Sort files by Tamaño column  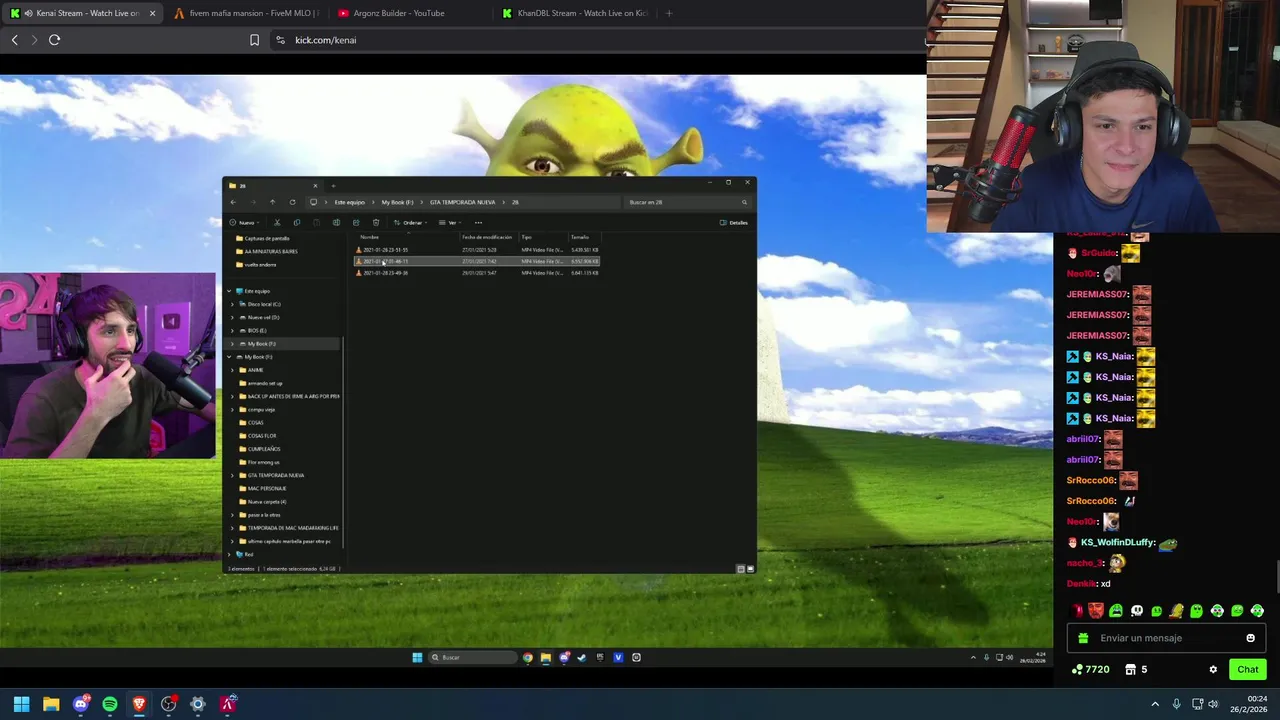coord(580,237)
